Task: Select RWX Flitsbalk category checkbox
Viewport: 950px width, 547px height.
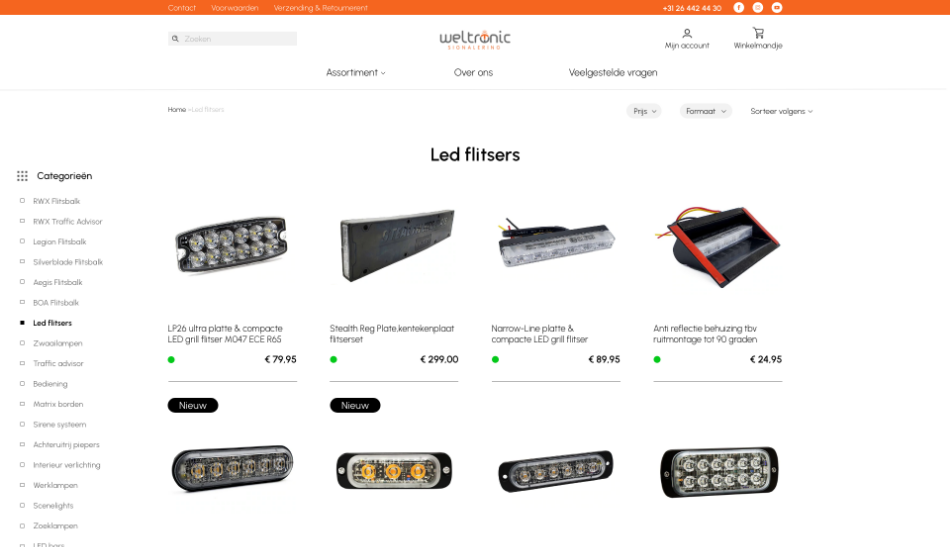Action: [22, 201]
